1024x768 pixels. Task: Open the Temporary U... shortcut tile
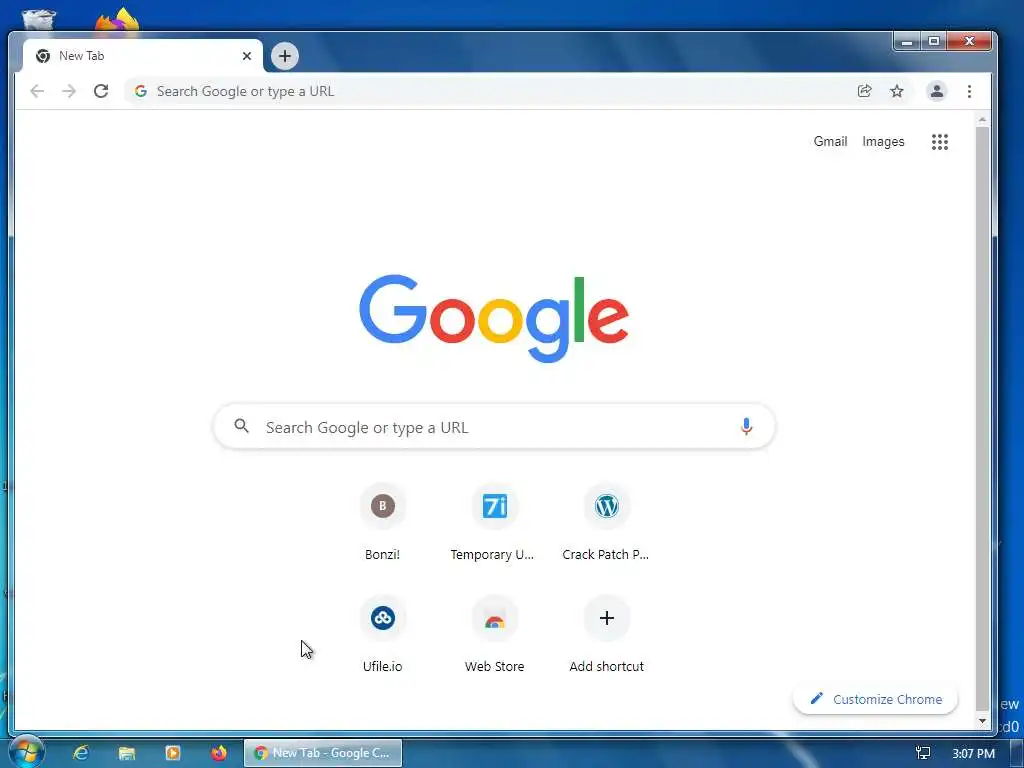[x=494, y=523]
